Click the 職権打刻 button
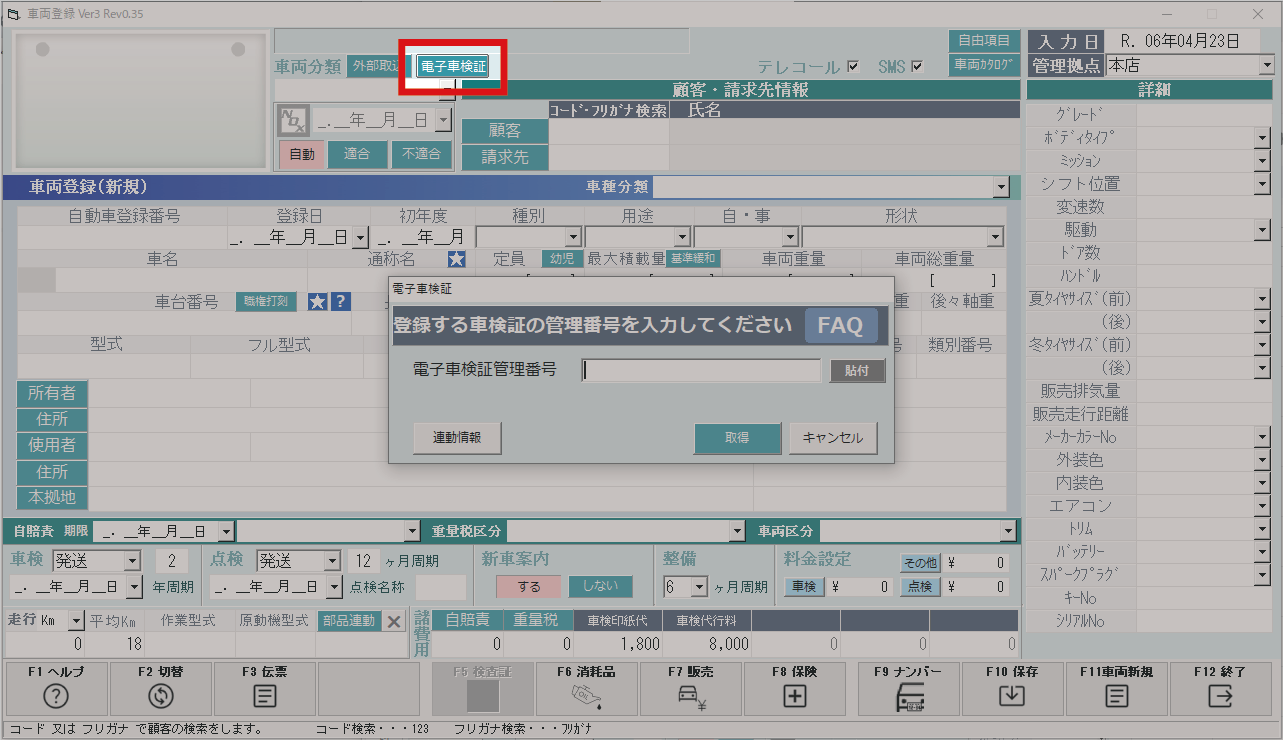Viewport: 1283px width, 740px height. tap(267, 302)
